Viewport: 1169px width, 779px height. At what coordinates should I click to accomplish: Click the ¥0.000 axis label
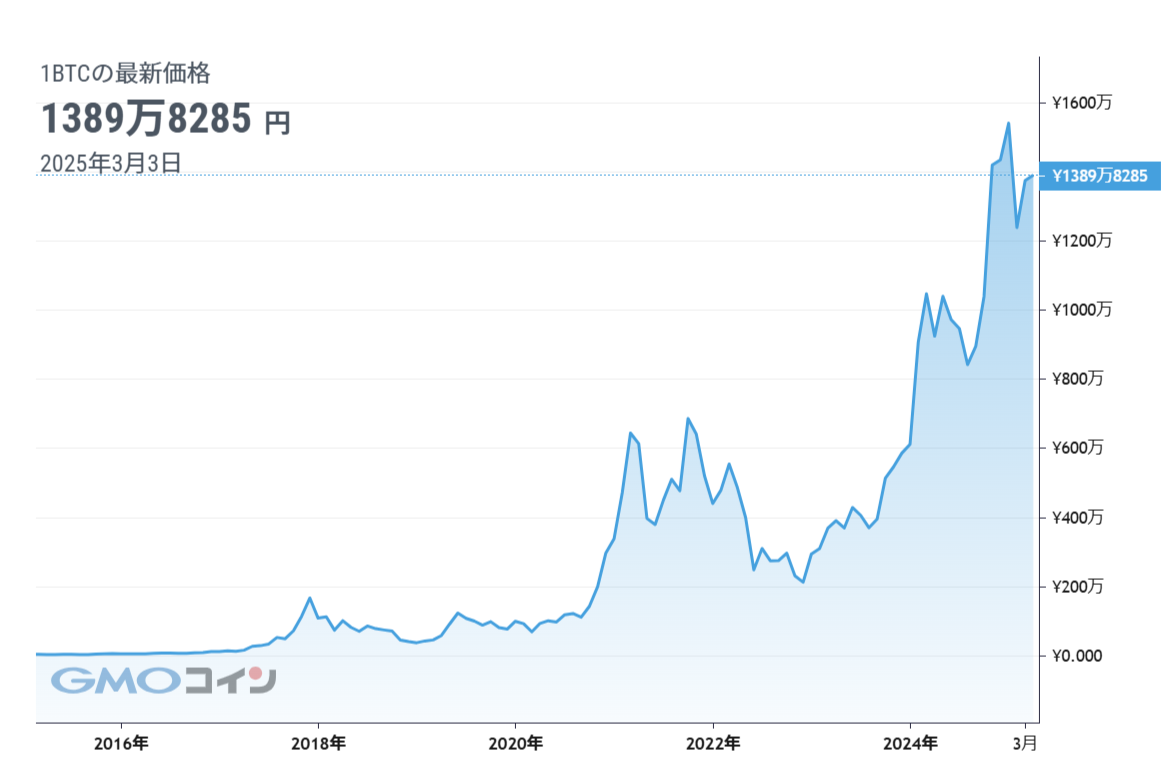[1077, 656]
